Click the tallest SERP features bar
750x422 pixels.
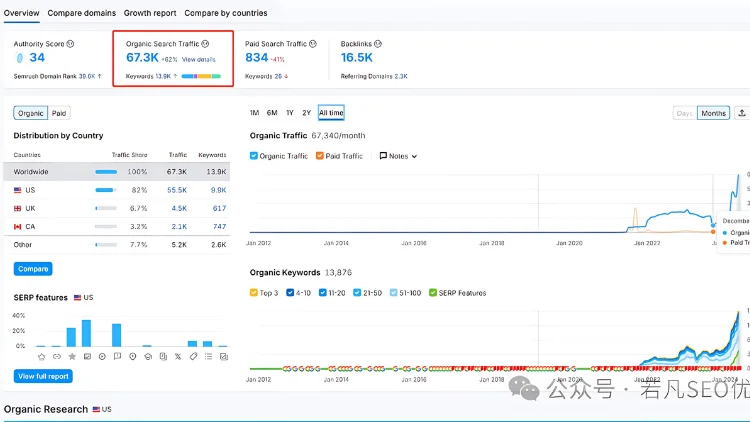tap(87, 333)
